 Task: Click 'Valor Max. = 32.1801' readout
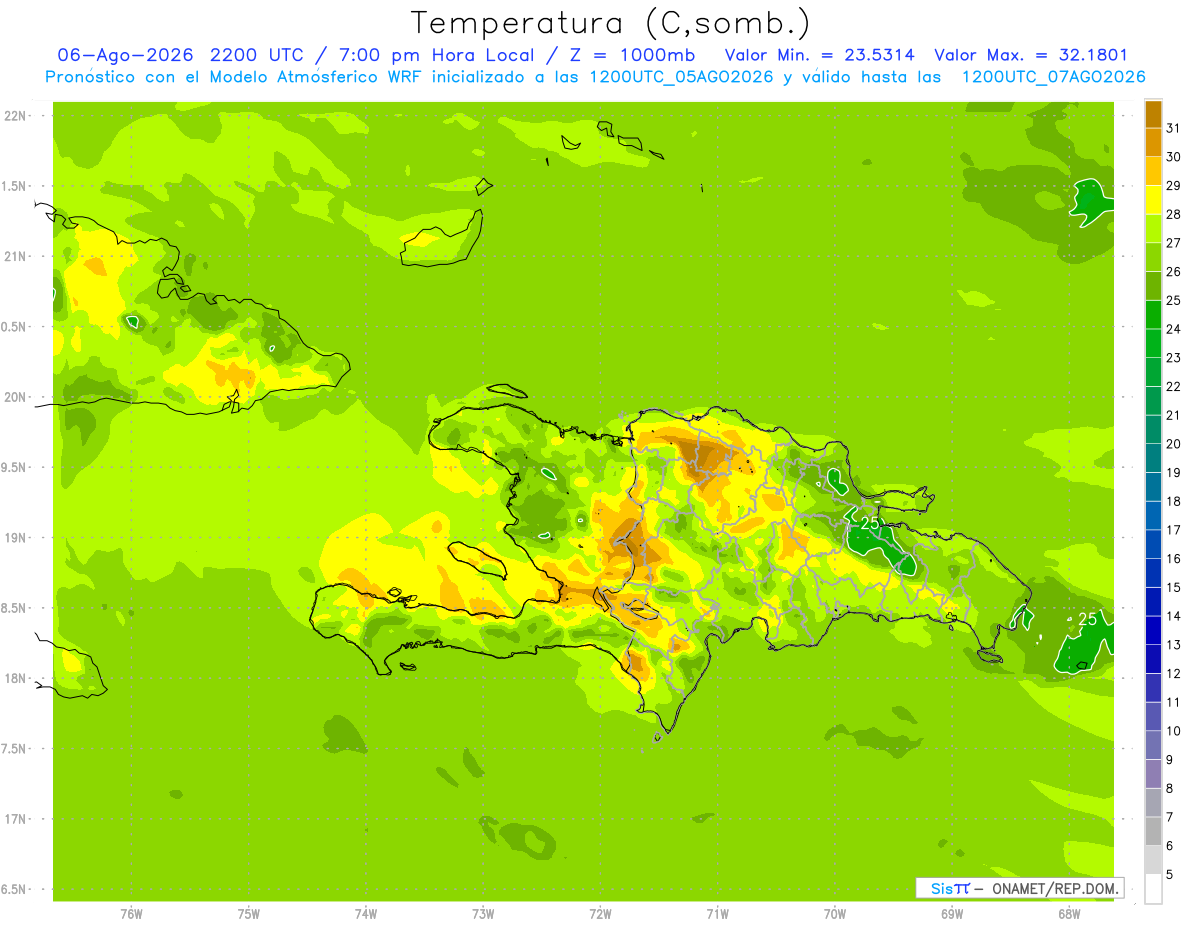pos(1030,55)
